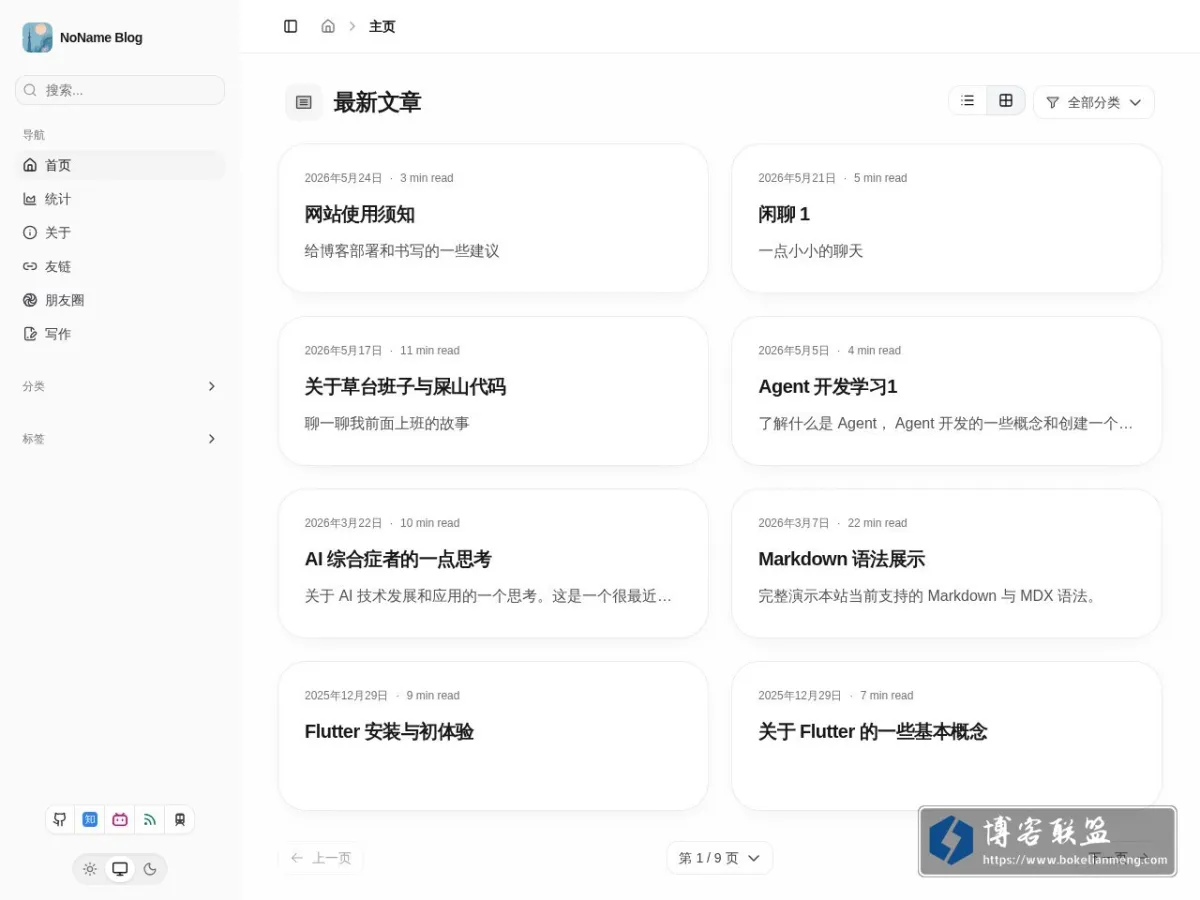Open the RSS feed icon

pos(150,819)
